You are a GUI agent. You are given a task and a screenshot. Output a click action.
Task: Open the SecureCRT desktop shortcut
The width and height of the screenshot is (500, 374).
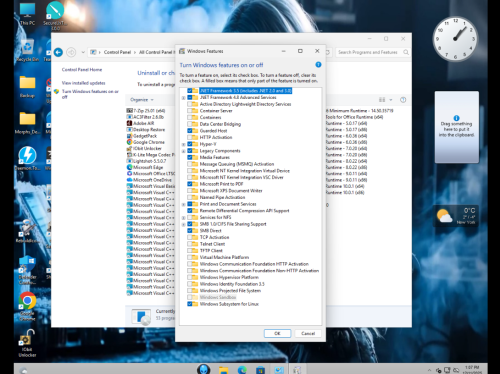55,16
